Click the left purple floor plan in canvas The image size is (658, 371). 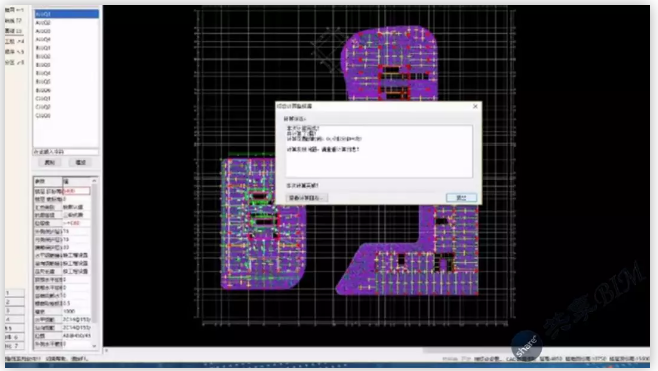pos(263,224)
